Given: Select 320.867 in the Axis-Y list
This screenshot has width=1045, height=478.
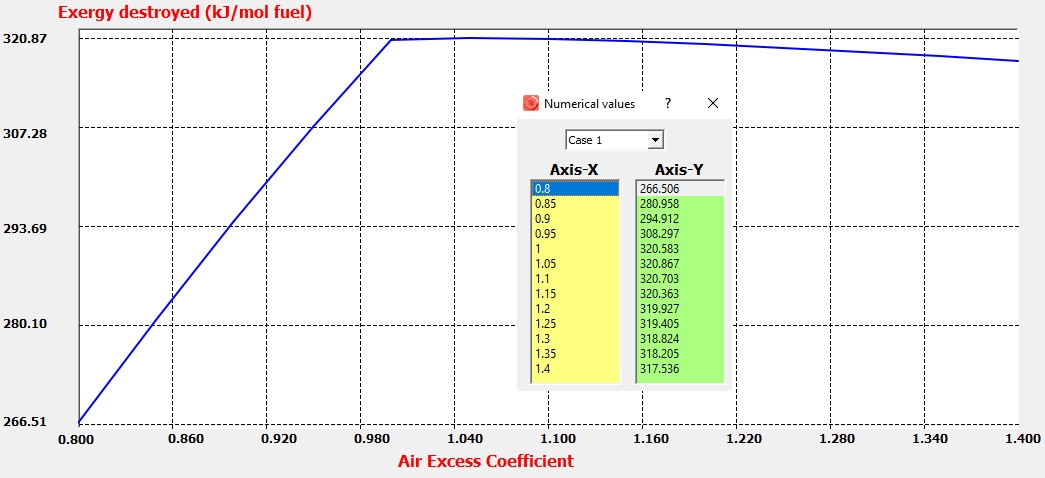Looking at the screenshot, I should 679,264.
